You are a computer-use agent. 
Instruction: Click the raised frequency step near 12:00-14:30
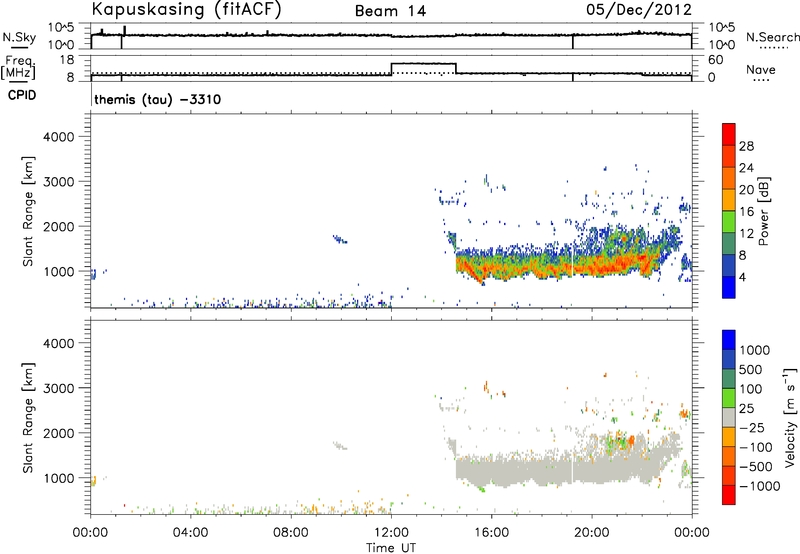423,64
